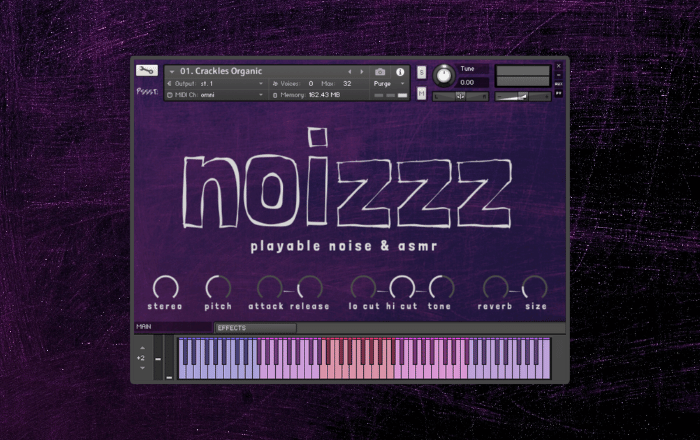
Task: Open instrument name dropdown arrow
Action: (x=172, y=72)
